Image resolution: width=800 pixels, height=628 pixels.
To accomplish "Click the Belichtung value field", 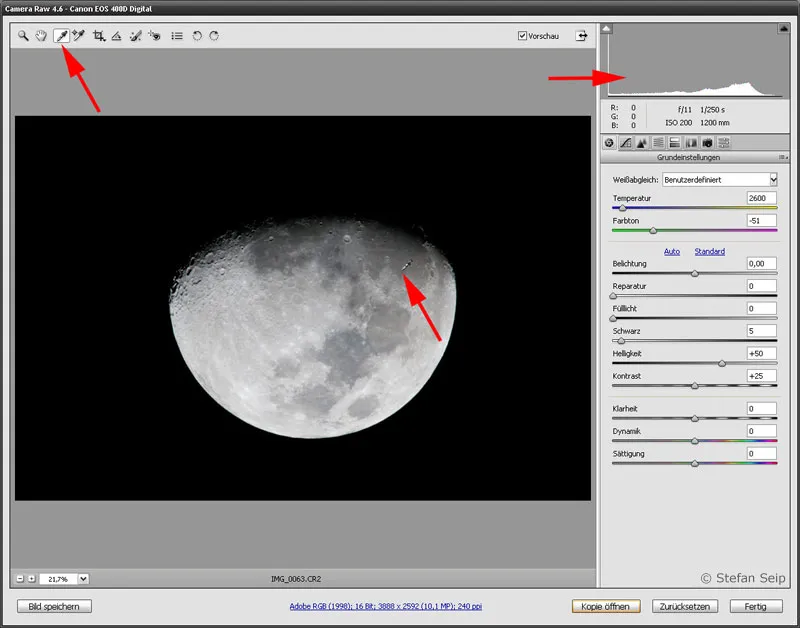I will pyautogui.click(x=762, y=263).
